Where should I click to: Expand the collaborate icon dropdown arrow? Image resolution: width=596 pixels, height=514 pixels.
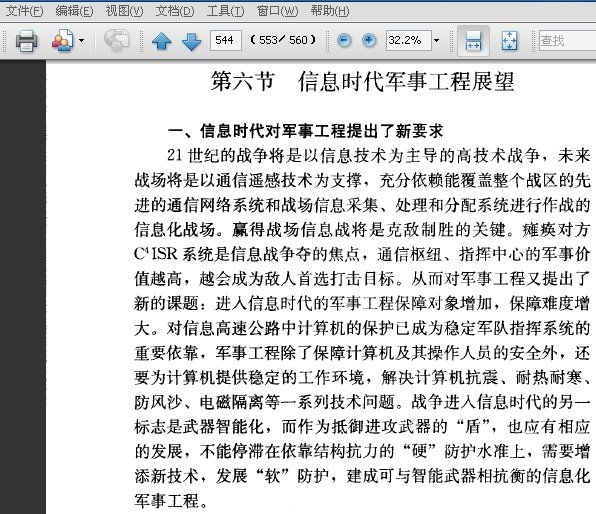coord(81,40)
